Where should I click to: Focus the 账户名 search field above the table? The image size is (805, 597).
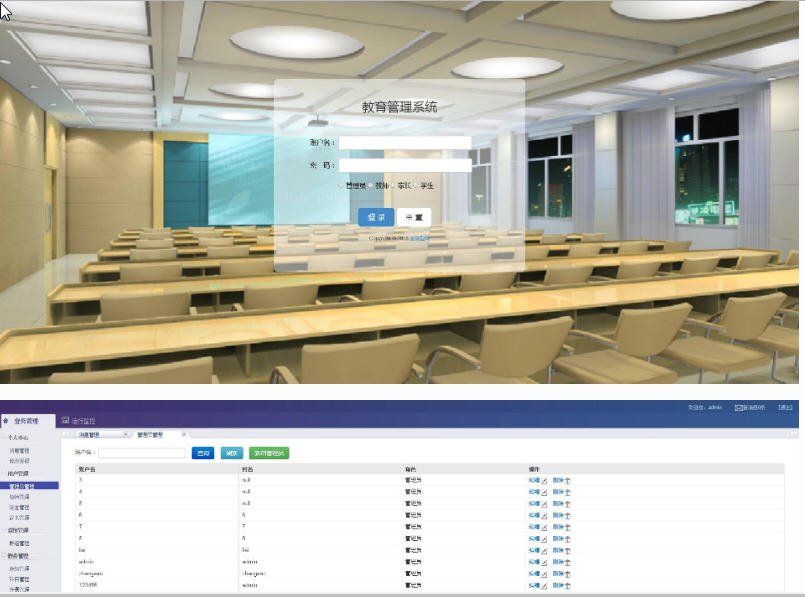142,453
